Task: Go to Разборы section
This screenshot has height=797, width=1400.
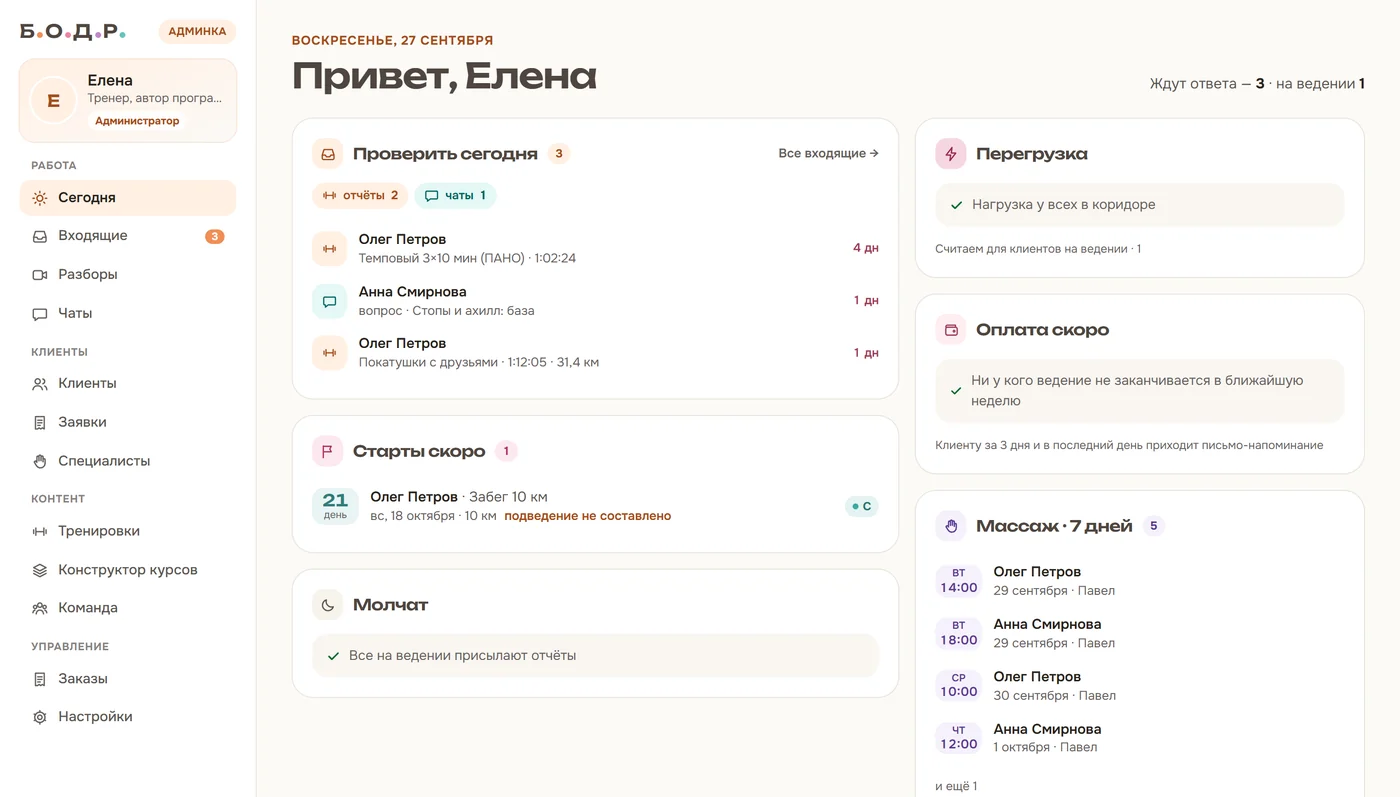Action: point(128,274)
